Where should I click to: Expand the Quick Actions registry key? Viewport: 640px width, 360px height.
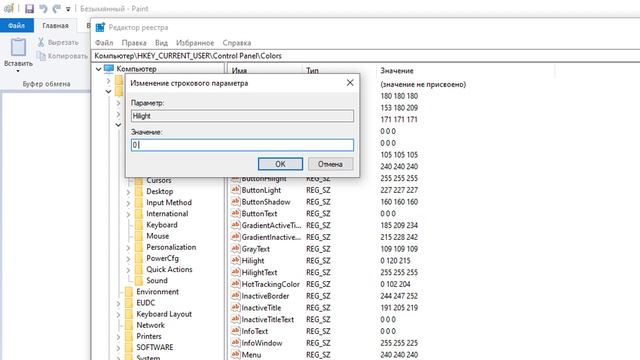pos(128,269)
